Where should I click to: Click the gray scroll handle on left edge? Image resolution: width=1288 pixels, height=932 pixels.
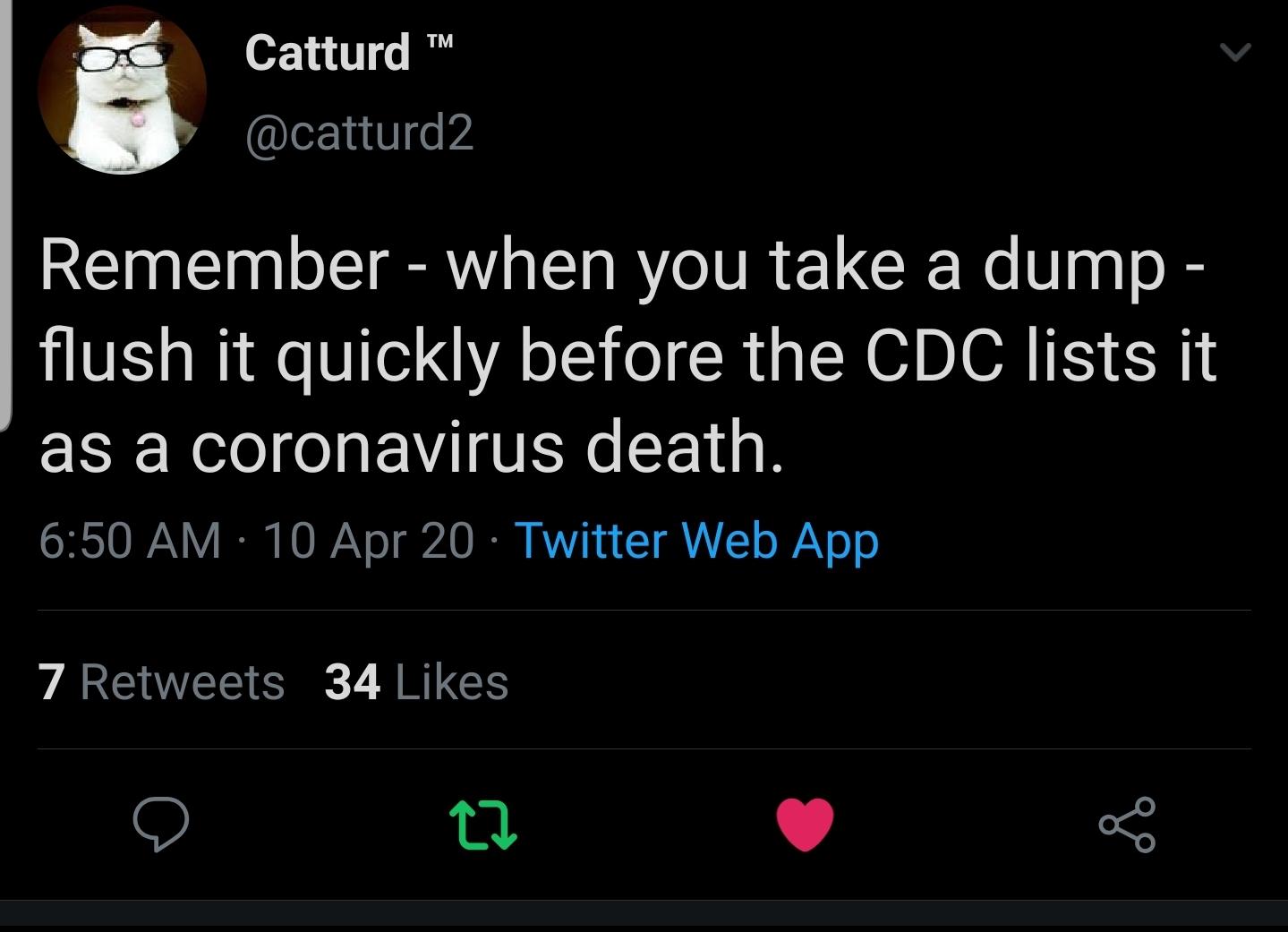click(5, 215)
